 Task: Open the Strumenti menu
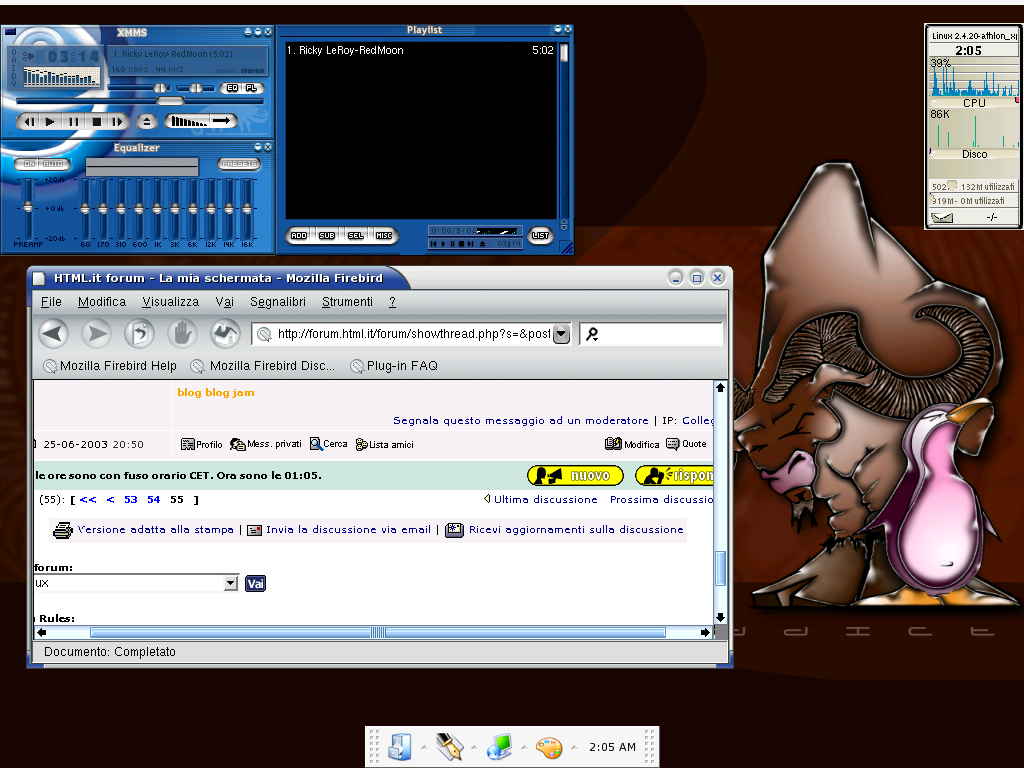click(347, 302)
